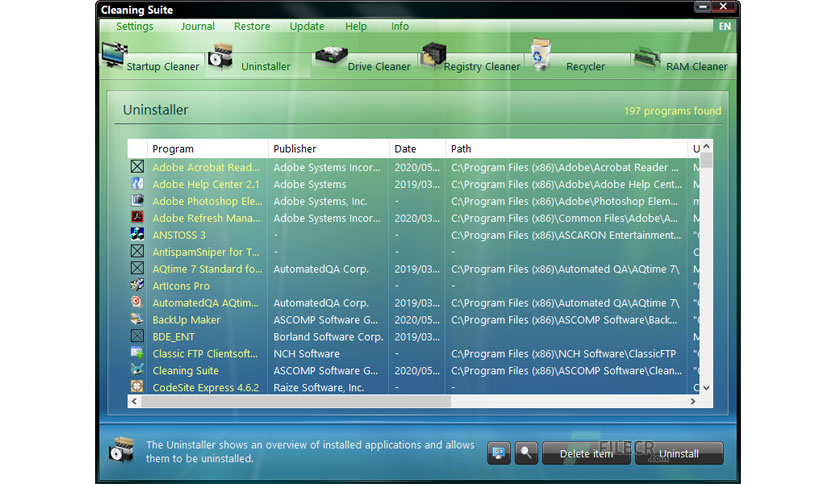This screenshot has width=836, height=484.
Task: Sort by the Publisher column header
Action: 329,149
